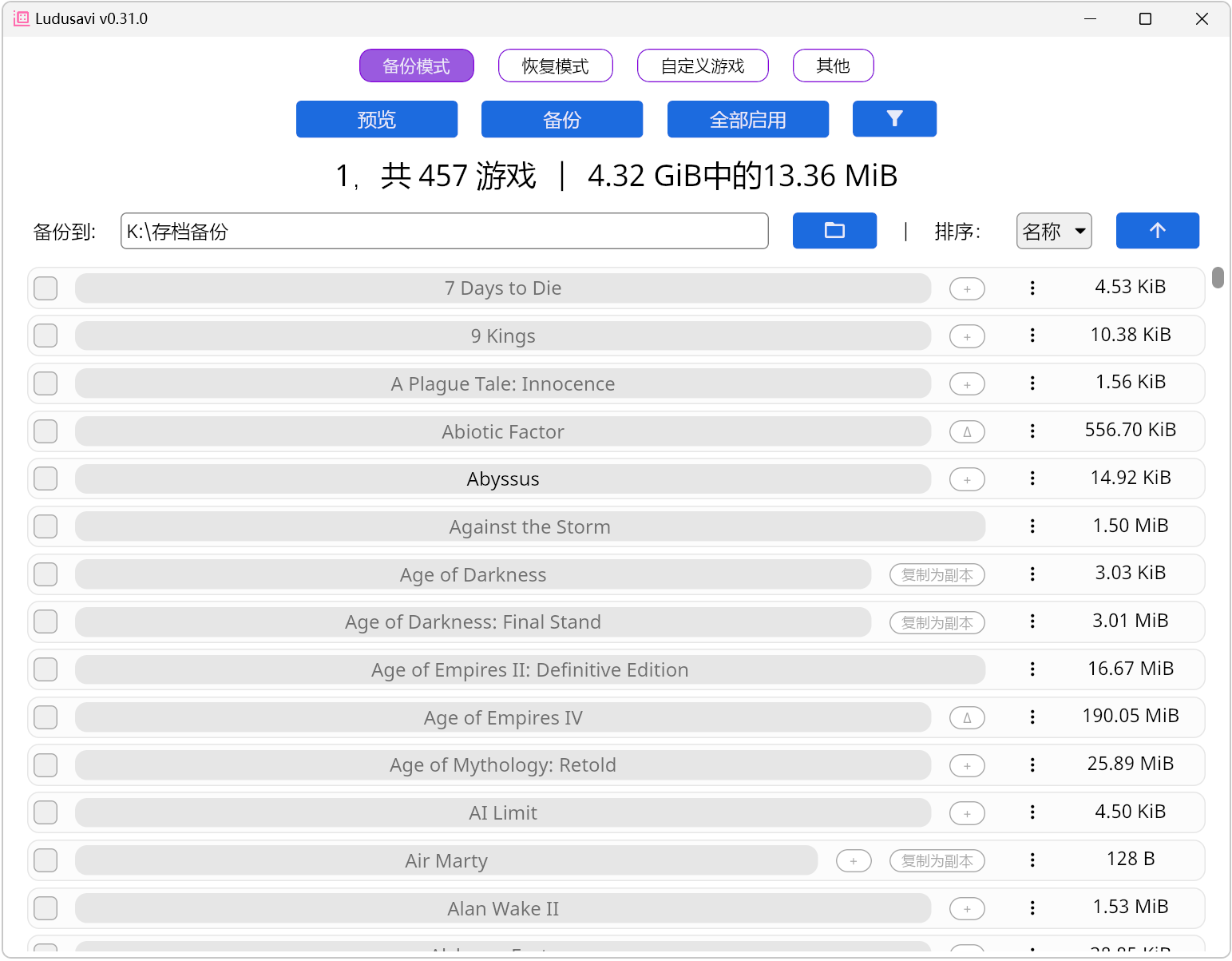The width and height of the screenshot is (1232, 961).
Task: Check Age of Empires II: Definitive Edition
Action: click(x=46, y=669)
